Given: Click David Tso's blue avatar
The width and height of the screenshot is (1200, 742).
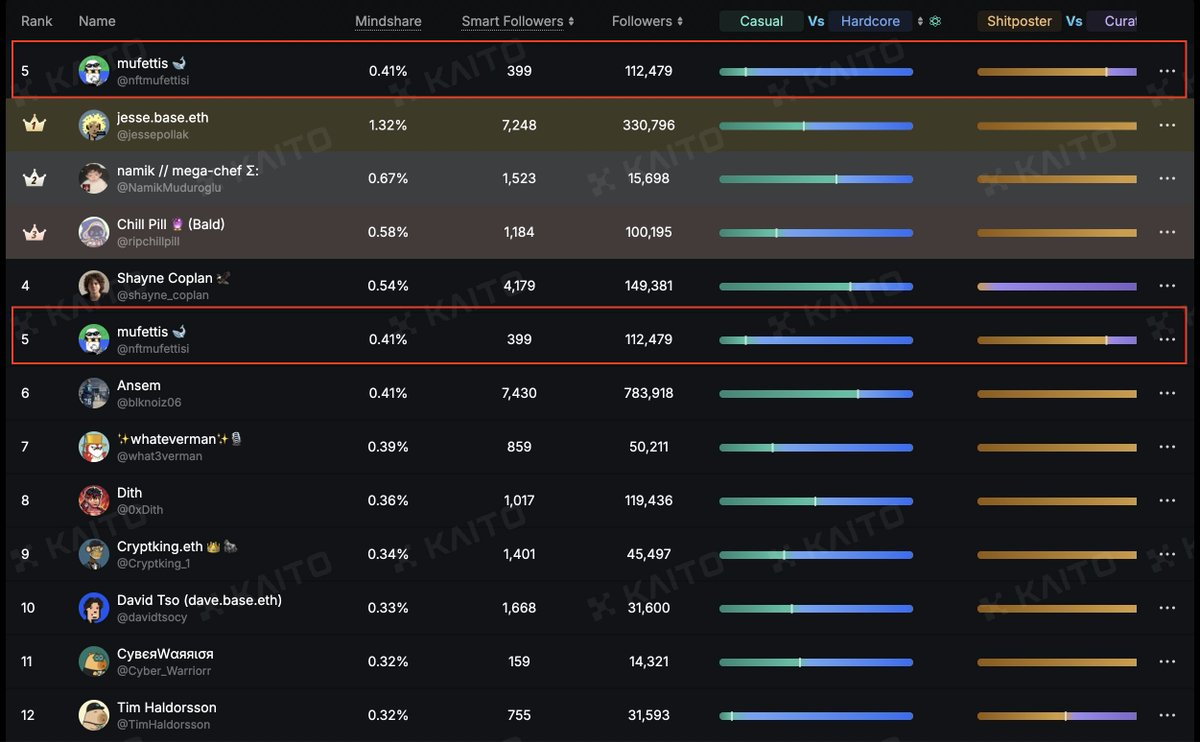Looking at the screenshot, I should pos(94,608).
